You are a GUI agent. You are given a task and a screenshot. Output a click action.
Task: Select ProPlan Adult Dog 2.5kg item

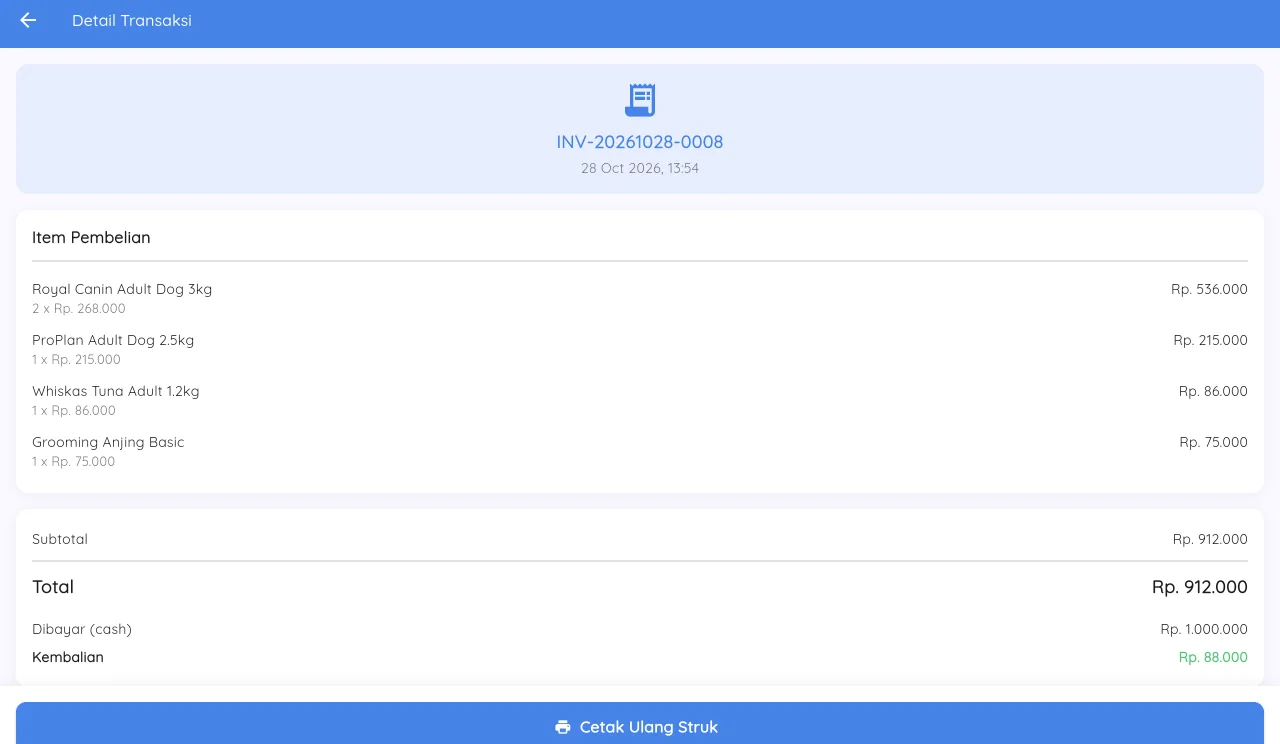click(113, 340)
